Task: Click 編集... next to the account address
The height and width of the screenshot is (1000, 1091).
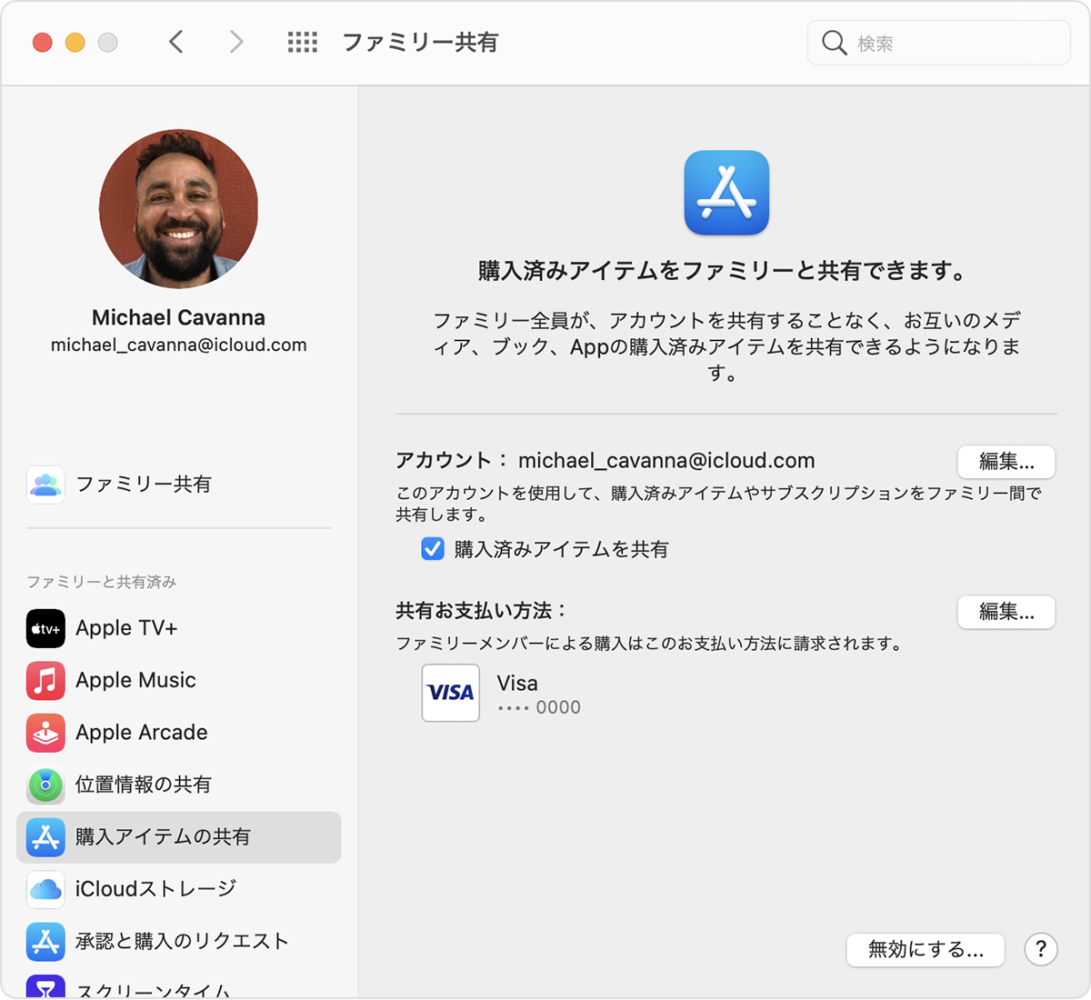Action: coord(1006,461)
